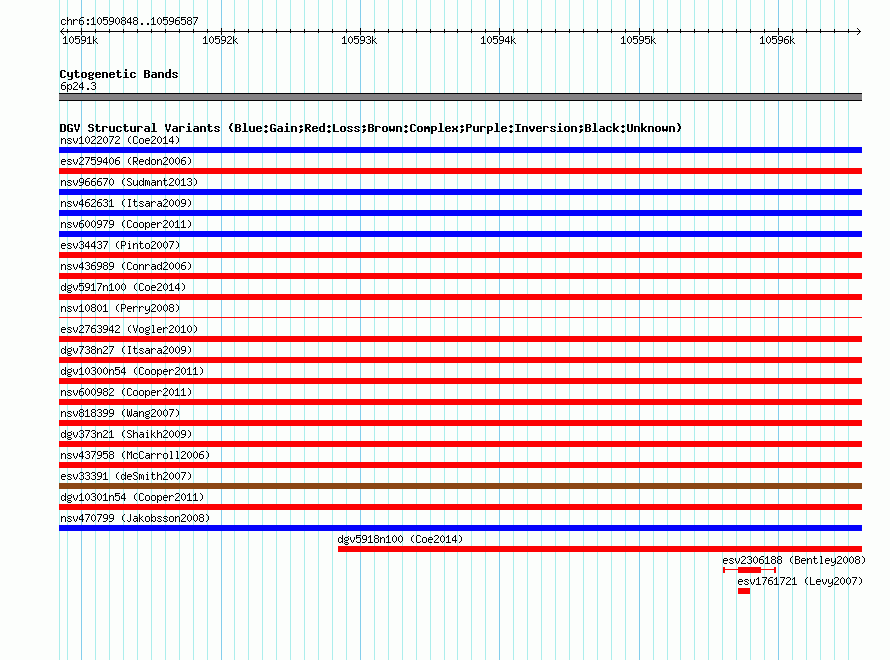Open dgv5917n100 (Coe2014) variant label
This screenshot has width=890, height=660.
(x=123, y=287)
